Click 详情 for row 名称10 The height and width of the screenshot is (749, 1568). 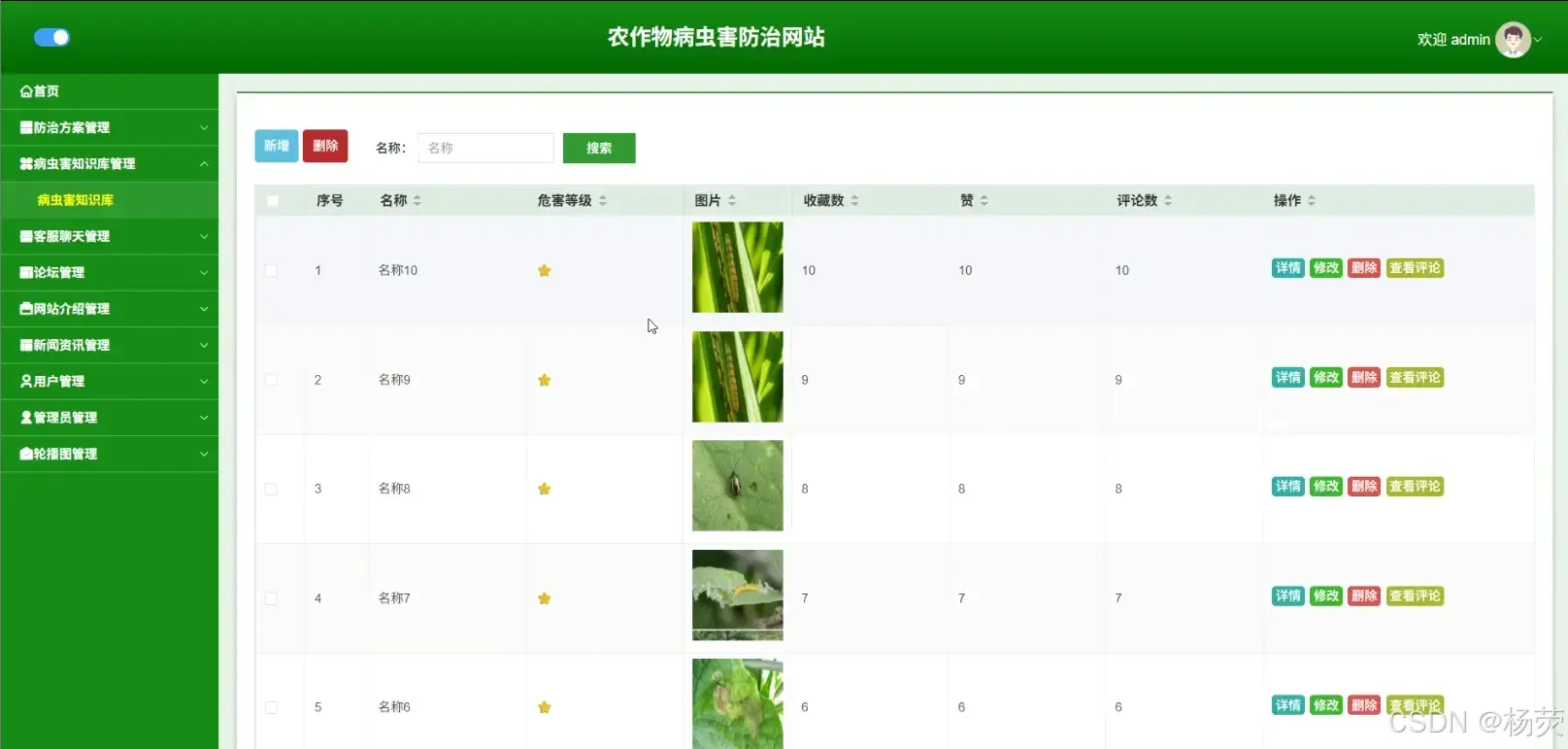1288,268
